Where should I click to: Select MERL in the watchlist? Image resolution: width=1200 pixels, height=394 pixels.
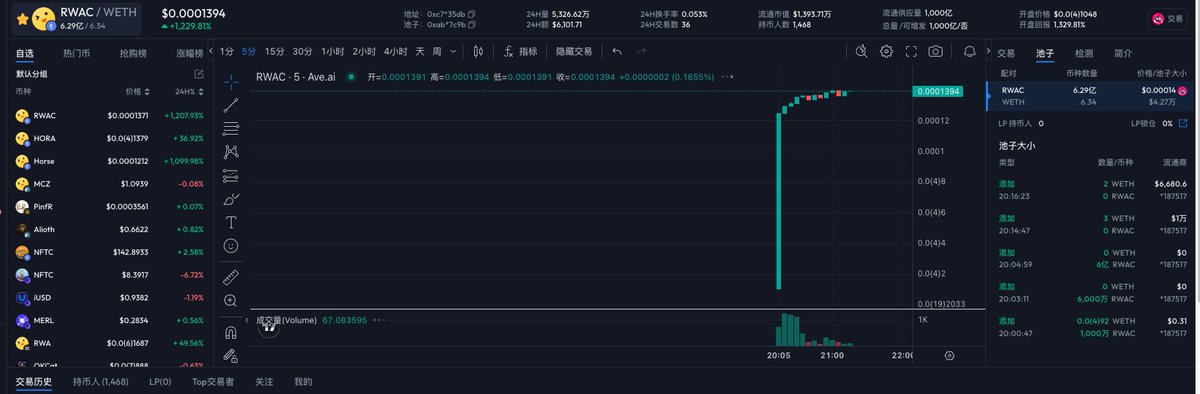110,320
